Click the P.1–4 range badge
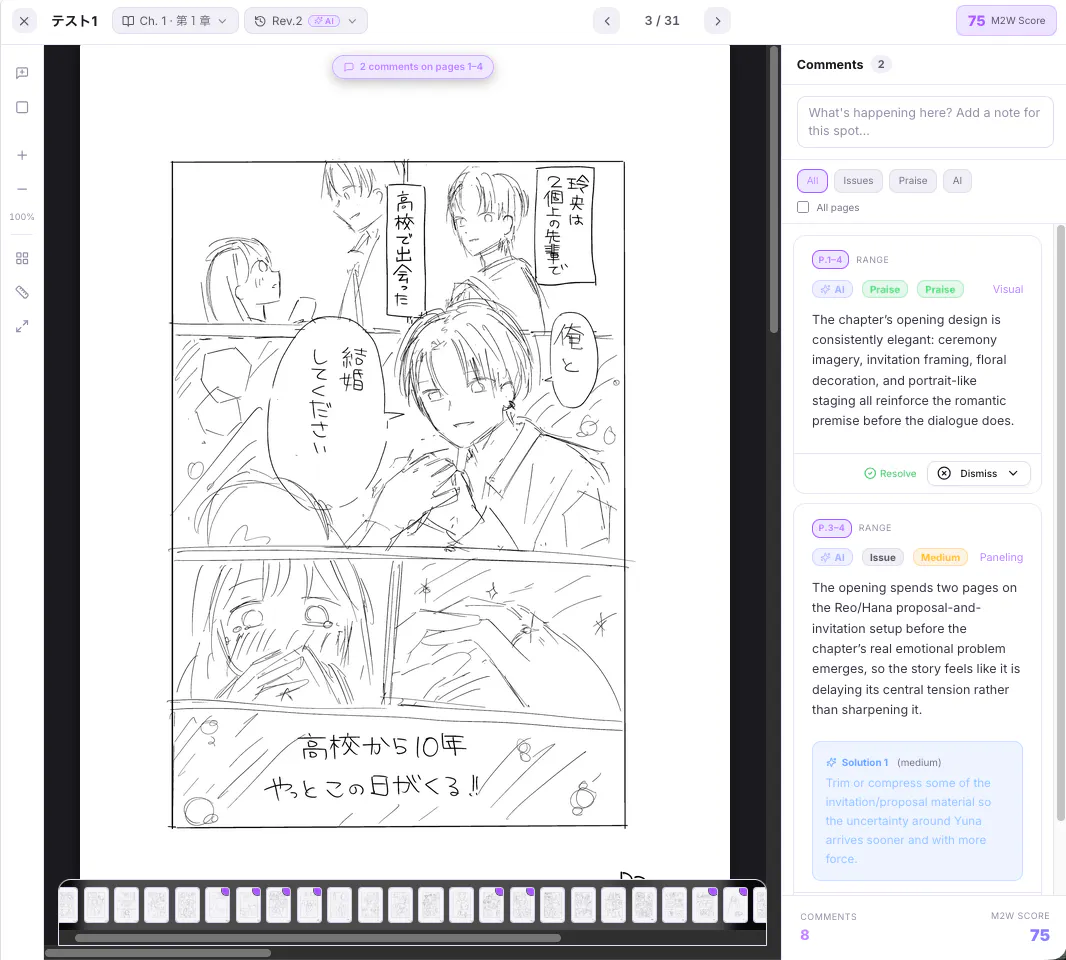 pos(830,260)
